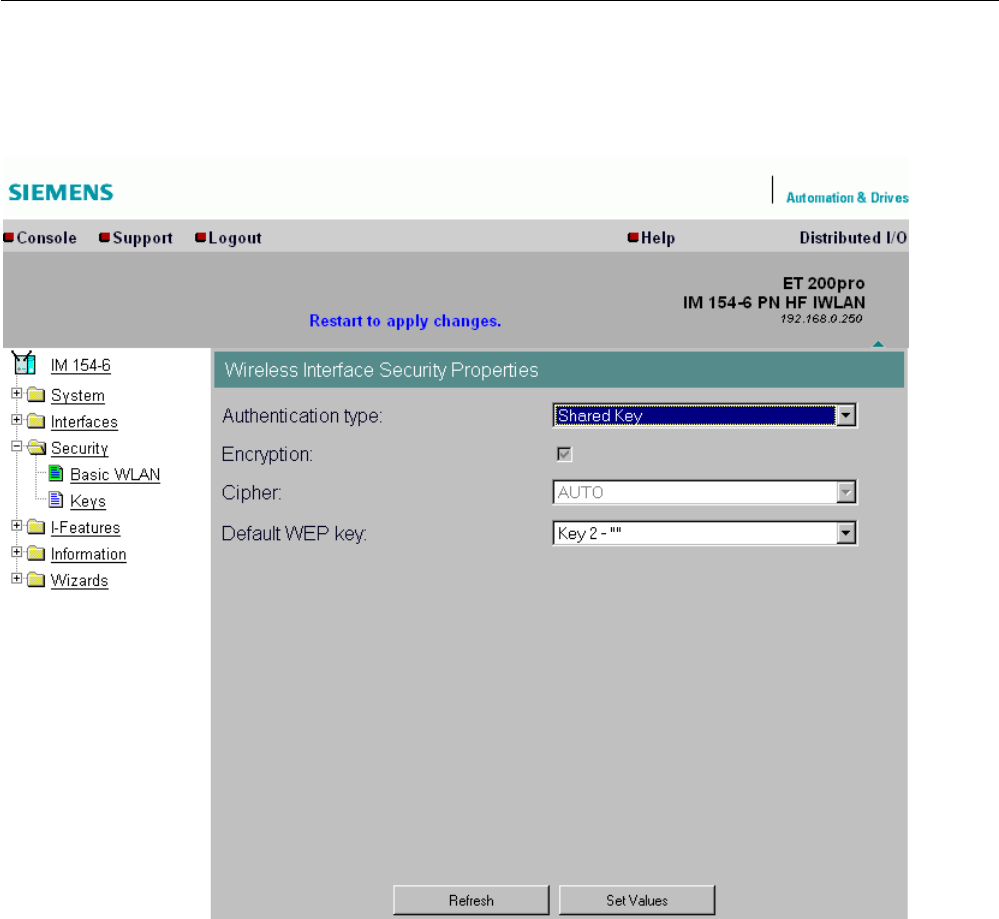999x919 pixels.
Task: Click the red Logout bullet icon
Action: 201,238
